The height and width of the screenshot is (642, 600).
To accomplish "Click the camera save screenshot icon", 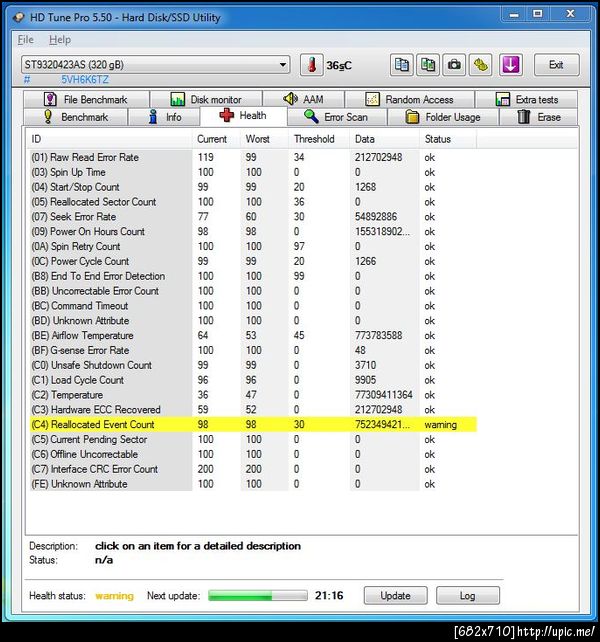I will point(454,65).
